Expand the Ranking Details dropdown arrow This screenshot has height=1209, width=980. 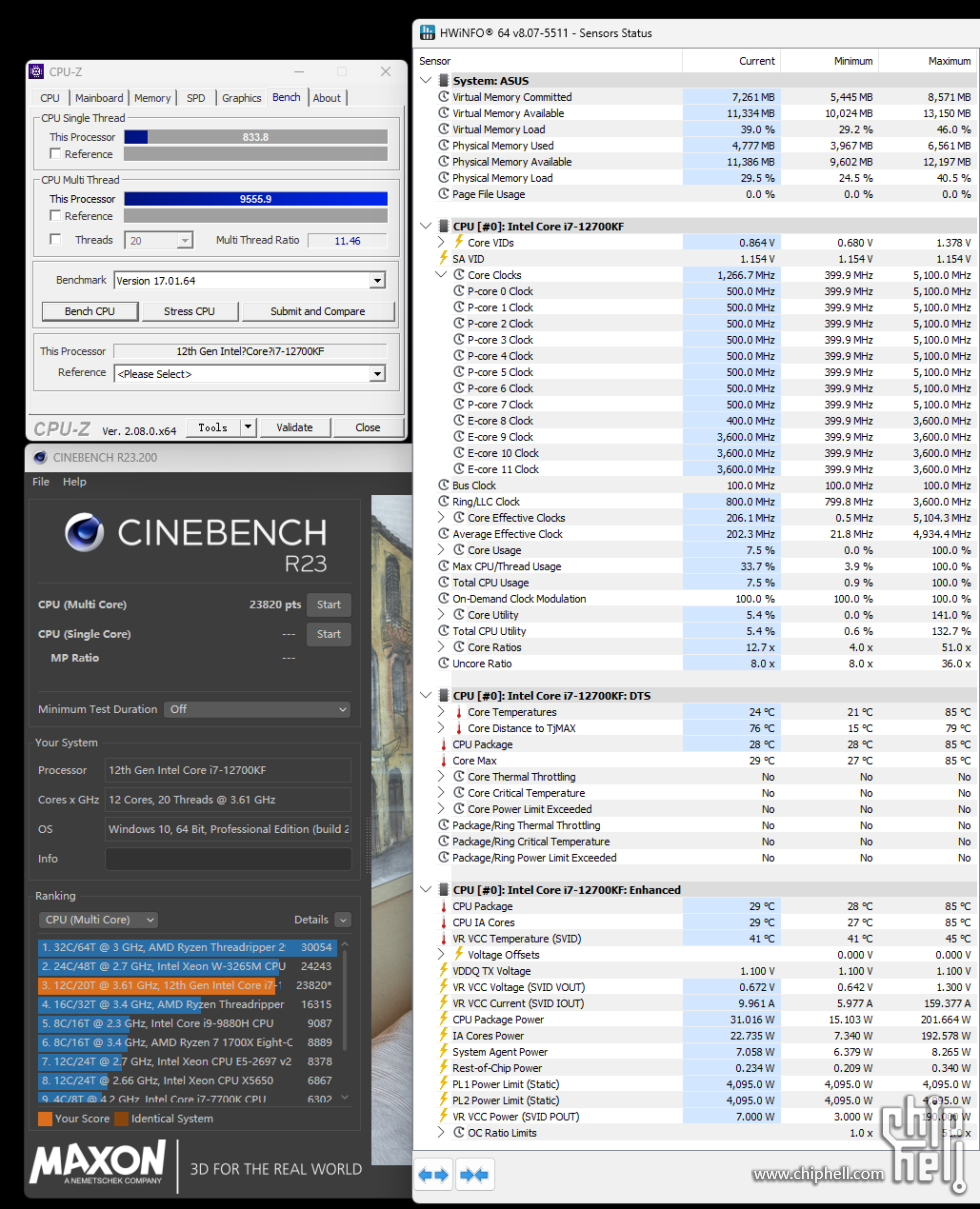tap(343, 919)
